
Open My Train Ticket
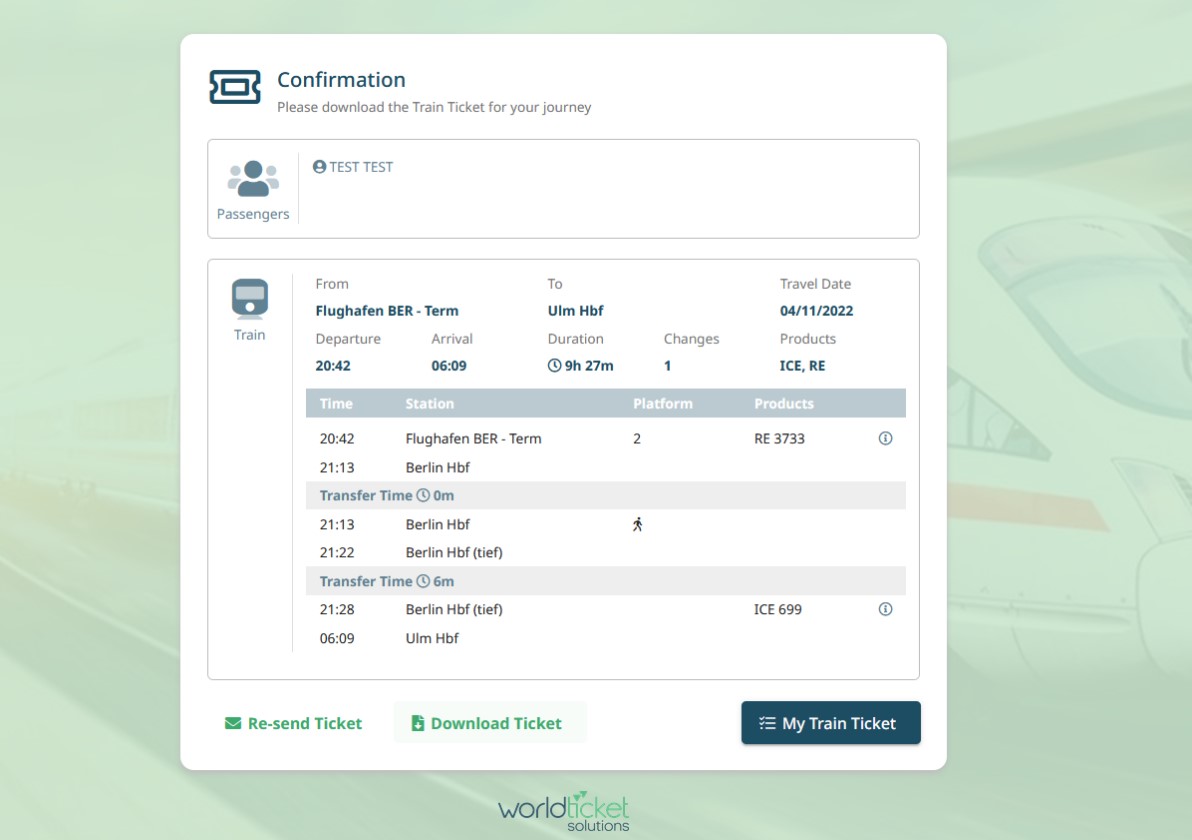[x=830, y=723]
